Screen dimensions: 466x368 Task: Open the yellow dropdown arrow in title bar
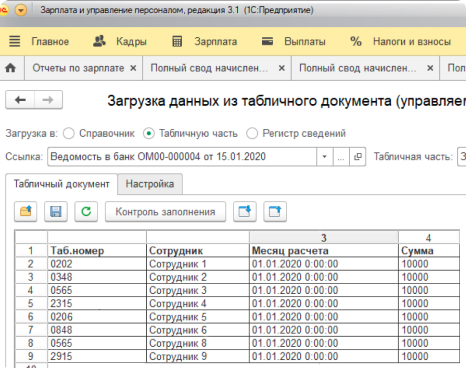[x=21, y=11]
